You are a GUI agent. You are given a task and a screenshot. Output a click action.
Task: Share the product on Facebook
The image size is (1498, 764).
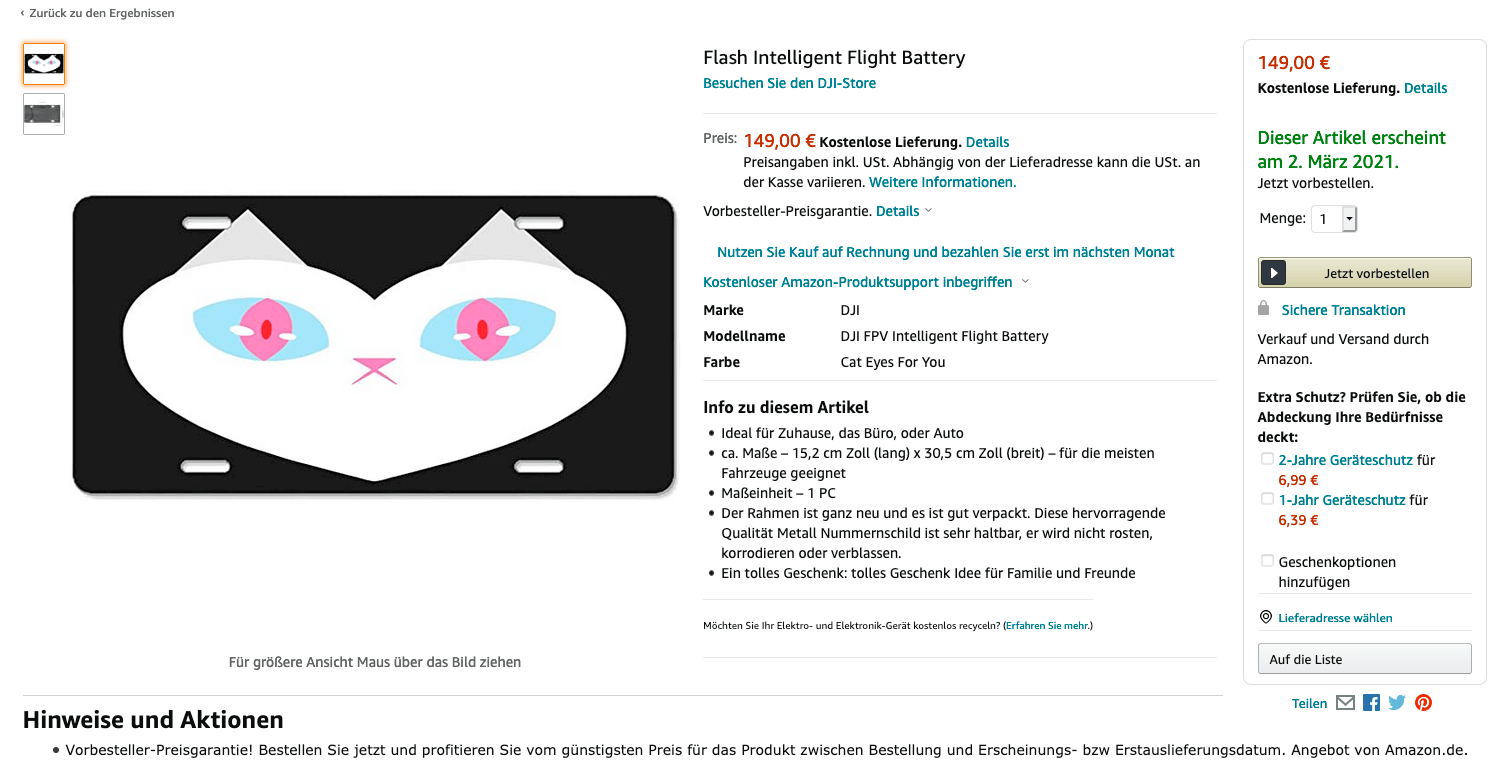[1371, 703]
